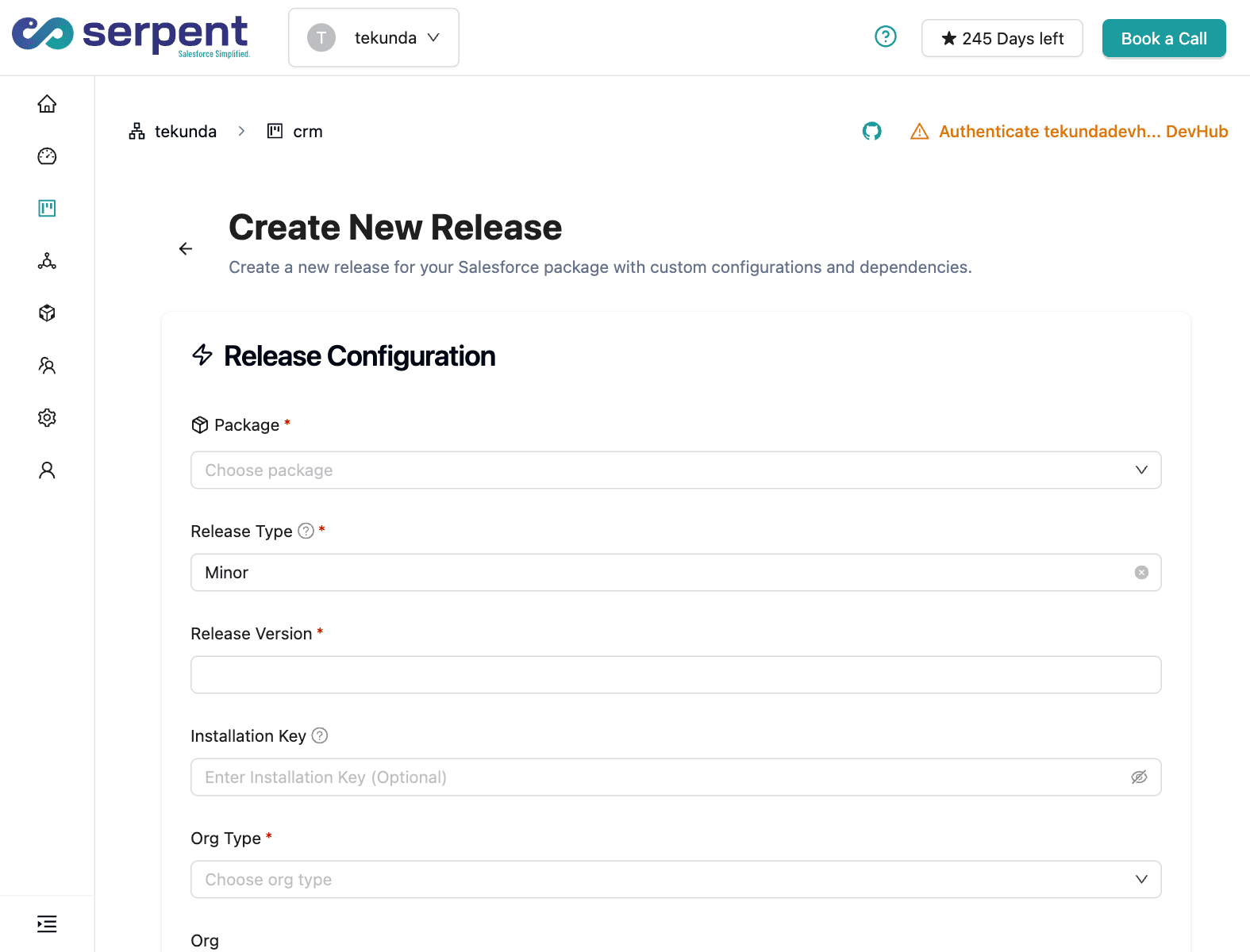Open the pipeline nodes icon in sidebar
This screenshot has width=1250, height=952.
(47, 261)
